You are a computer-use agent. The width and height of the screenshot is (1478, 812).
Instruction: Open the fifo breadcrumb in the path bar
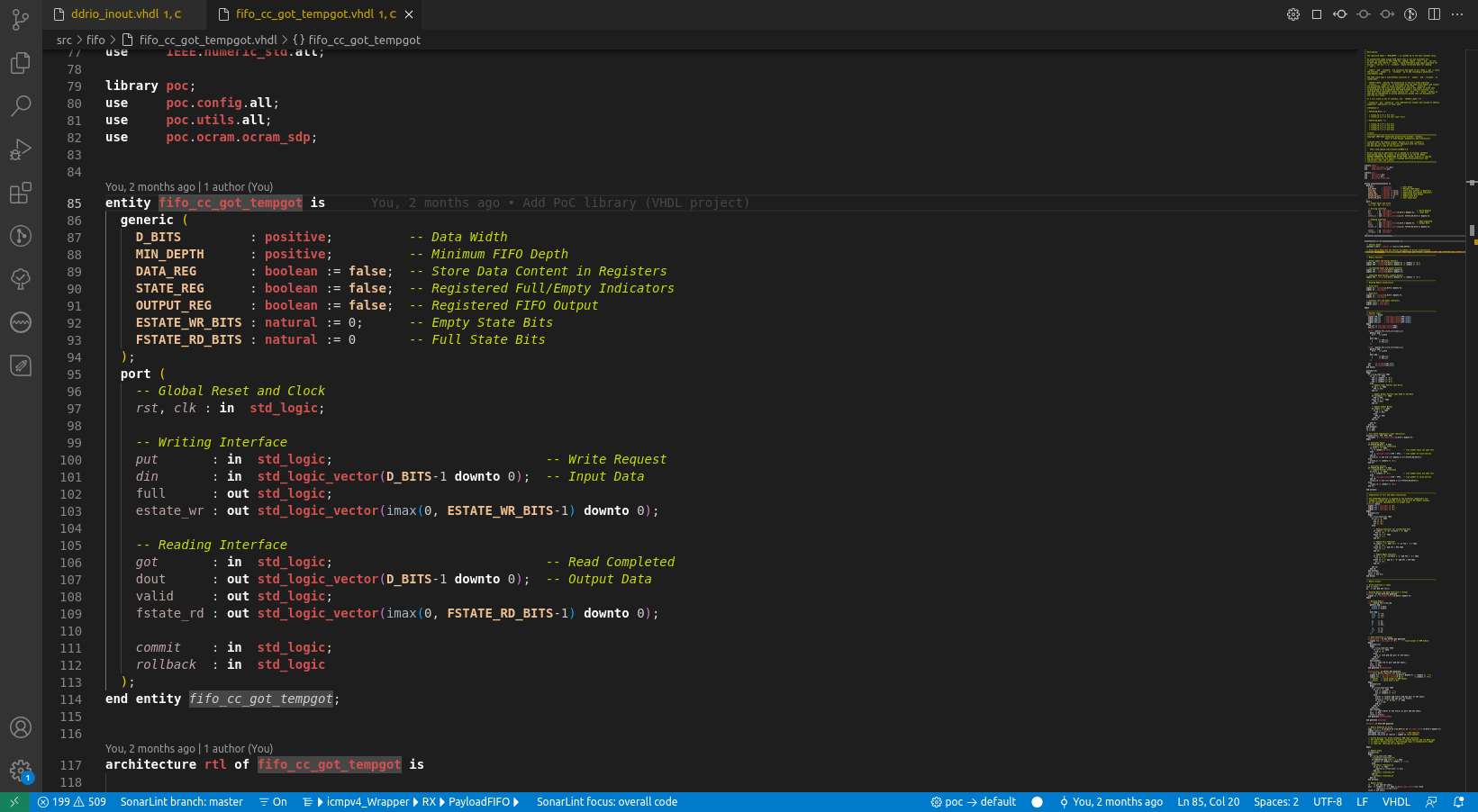click(95, 40)
